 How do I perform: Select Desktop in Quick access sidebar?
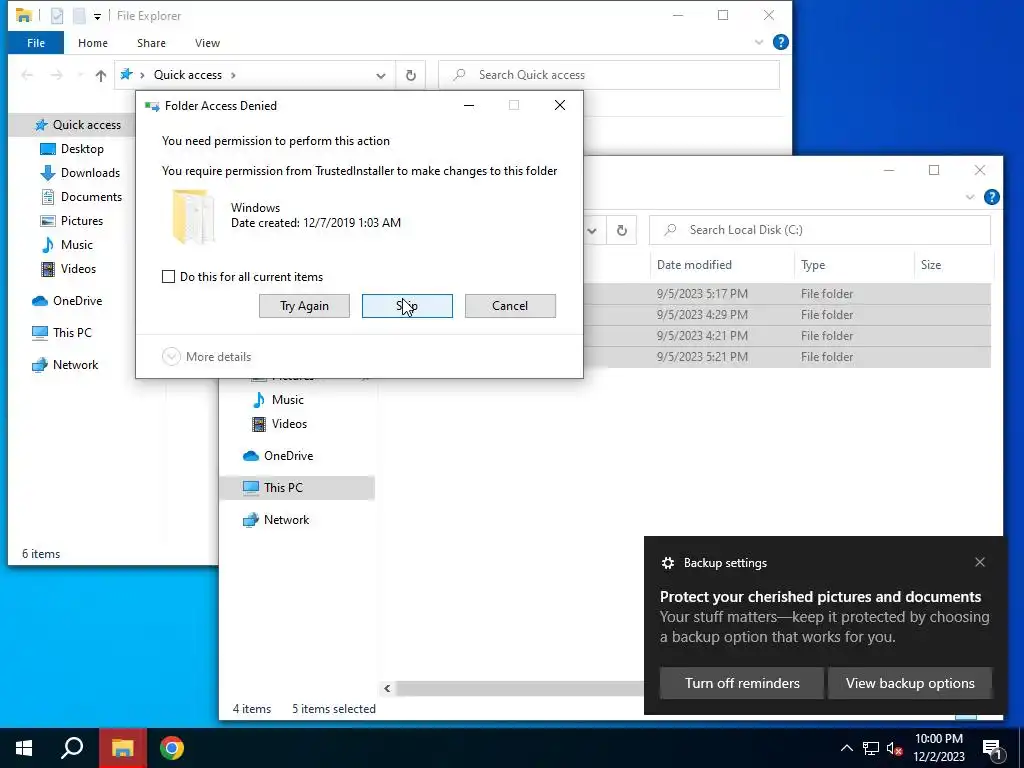tap(72, 149)
